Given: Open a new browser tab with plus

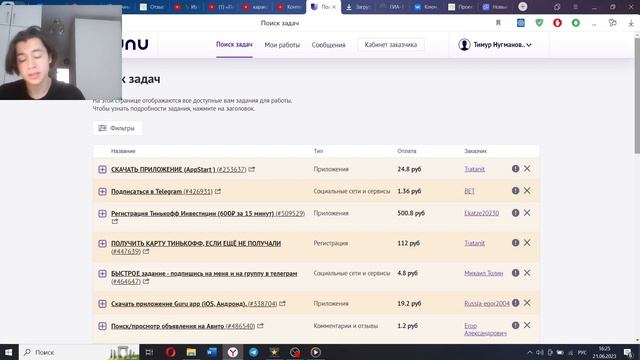Looking at the screenshot, I should 522,7.
